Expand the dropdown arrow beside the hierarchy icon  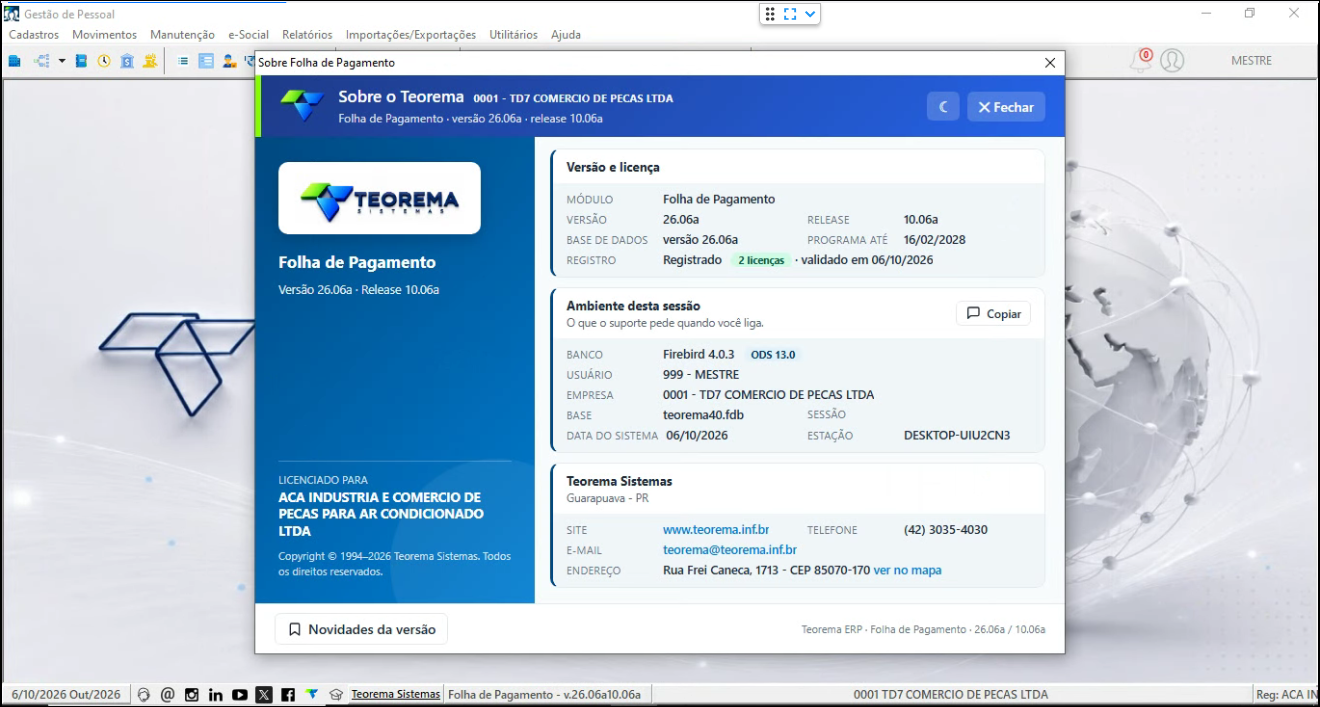point(62,61)
